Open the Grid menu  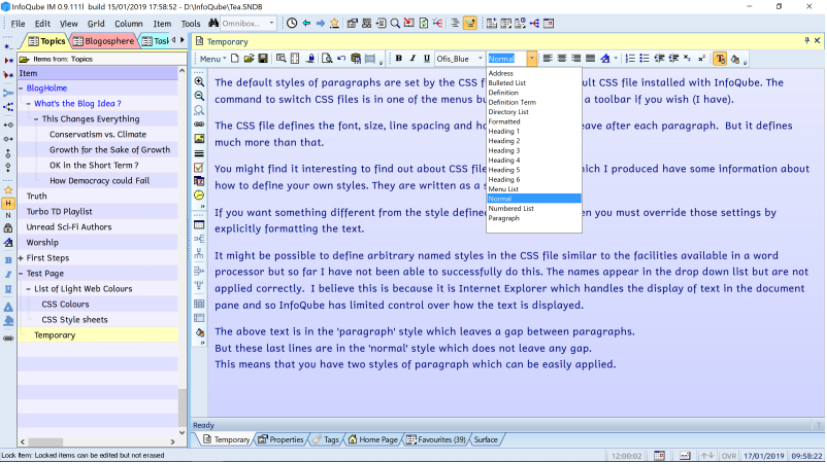click(x=96, y=24)
